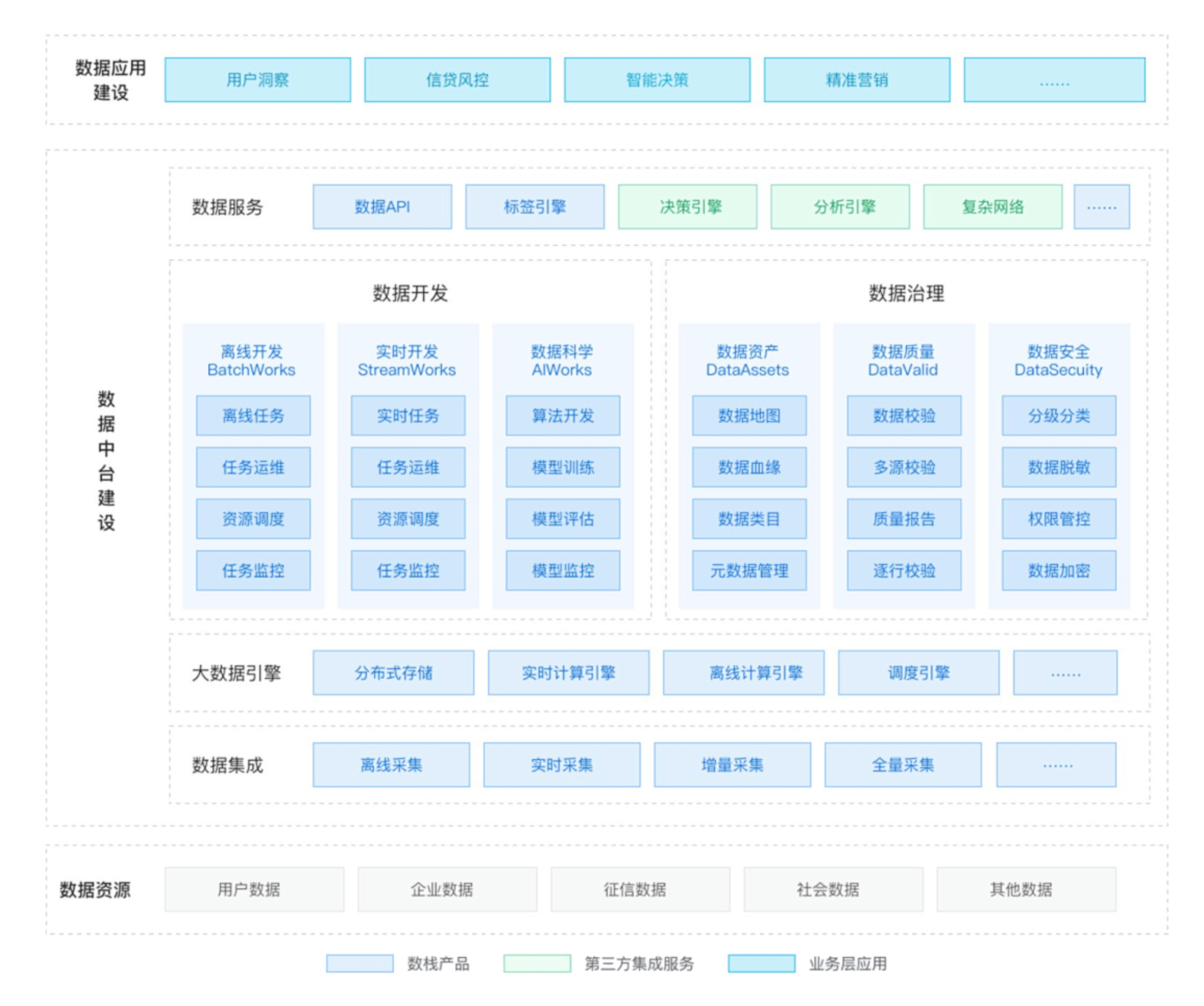Click the 调度引擎 block
This screenshot has width=1204, height=1006.
coord(919,673)
